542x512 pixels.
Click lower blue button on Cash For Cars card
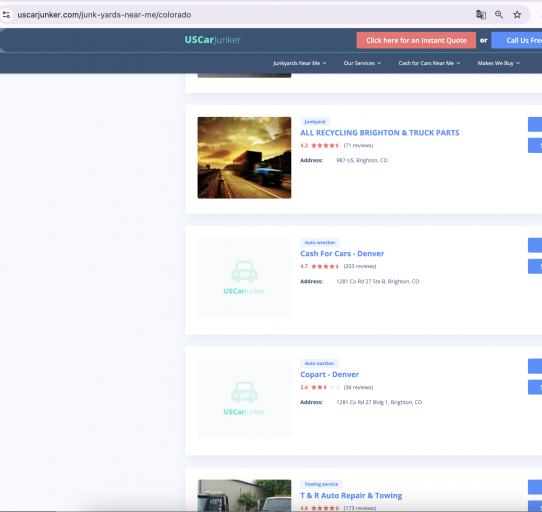tap(535, 266)
